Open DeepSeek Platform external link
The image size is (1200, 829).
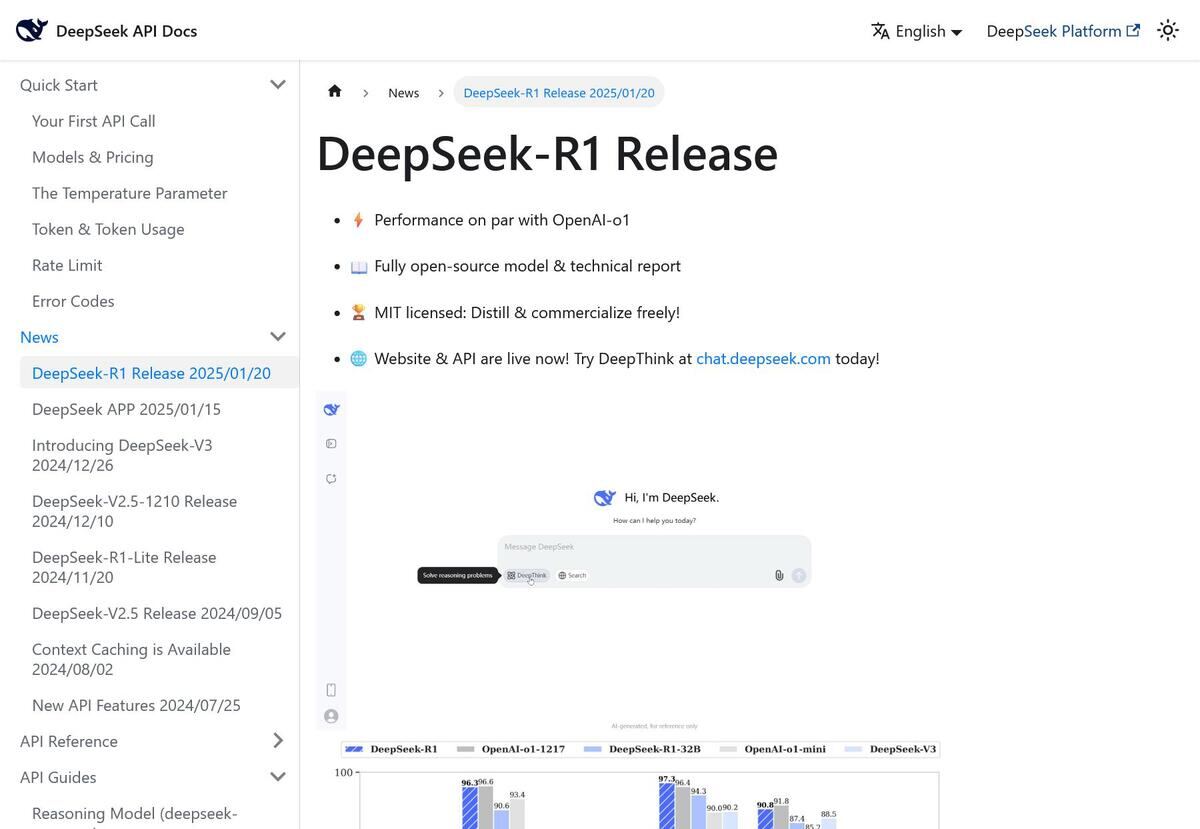(1063, 31)
